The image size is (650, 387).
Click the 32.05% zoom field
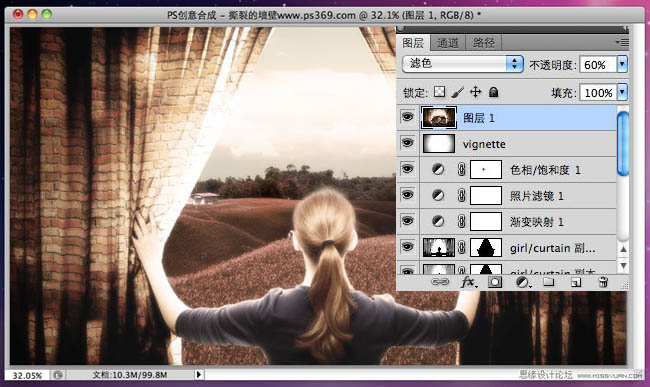(x=27, y=375)
